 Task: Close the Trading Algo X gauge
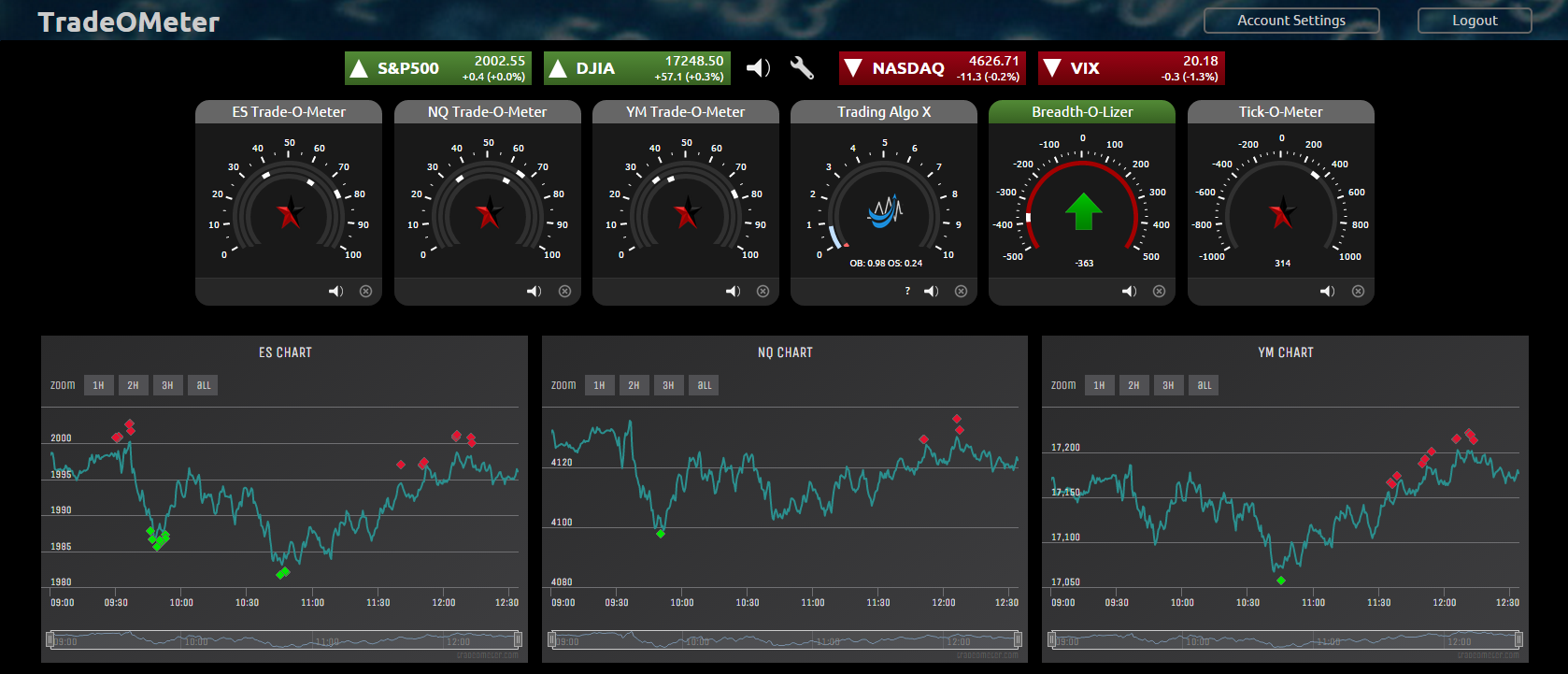click(x=961, y=292)
